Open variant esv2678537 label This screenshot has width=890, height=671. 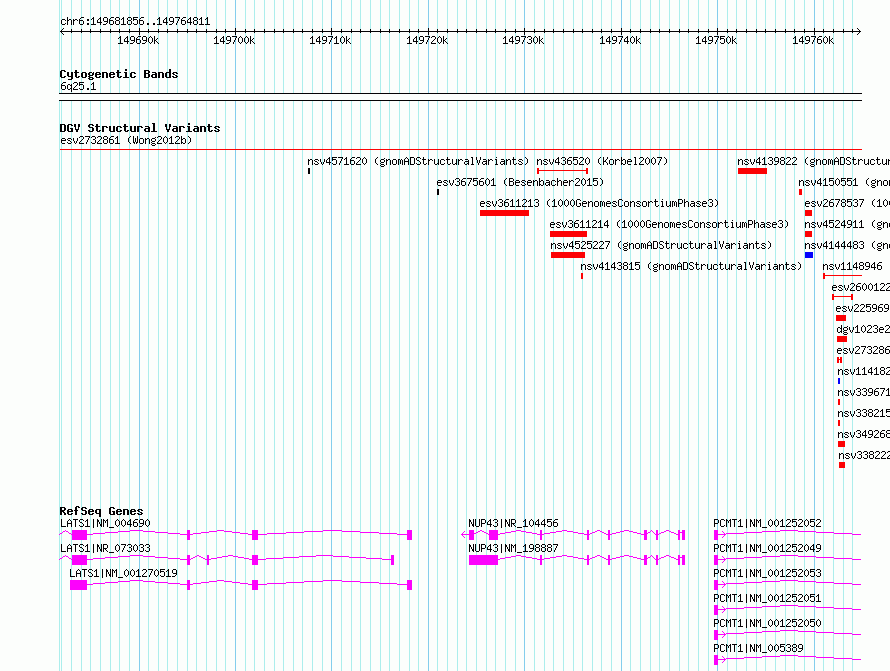847,203
